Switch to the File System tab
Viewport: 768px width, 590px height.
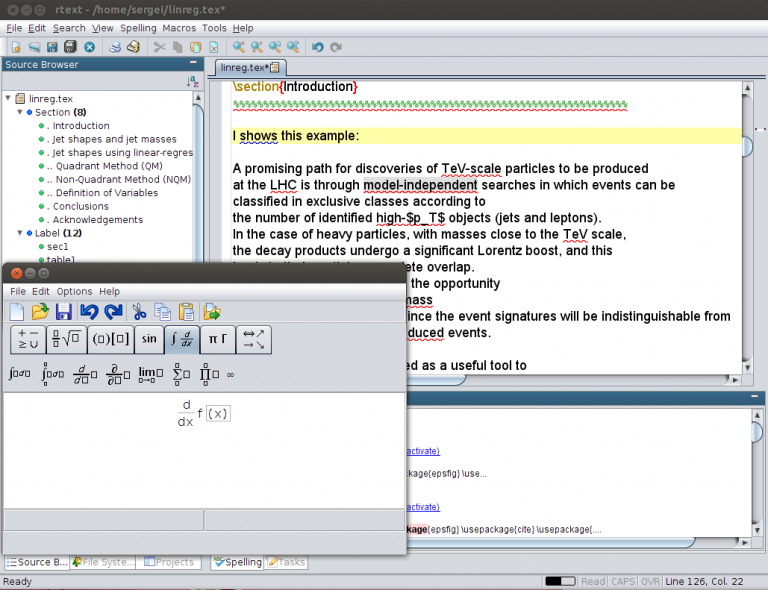click(x=103, y=562)
